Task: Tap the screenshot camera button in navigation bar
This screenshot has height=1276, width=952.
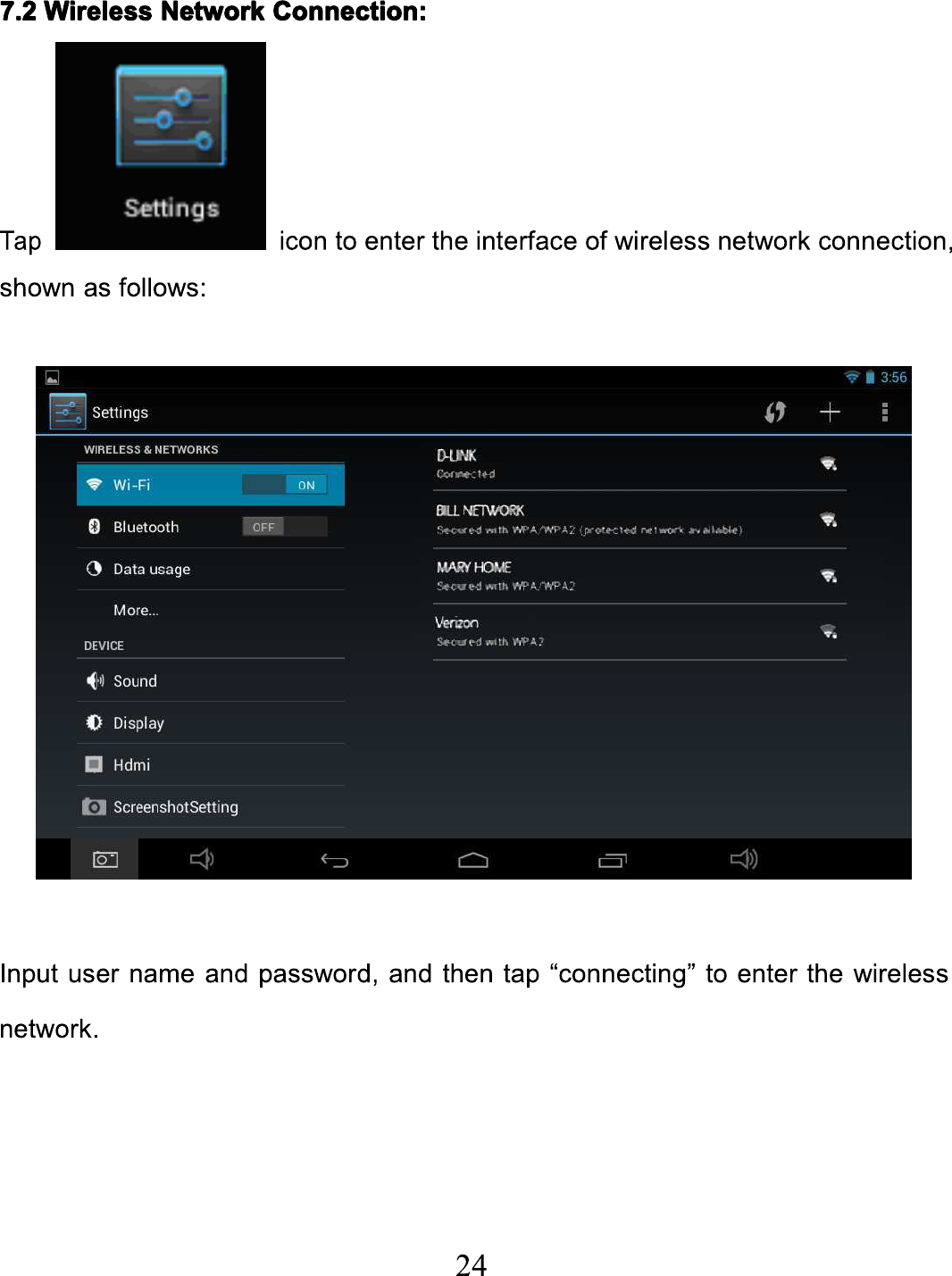Action: (x=105, y=859)
